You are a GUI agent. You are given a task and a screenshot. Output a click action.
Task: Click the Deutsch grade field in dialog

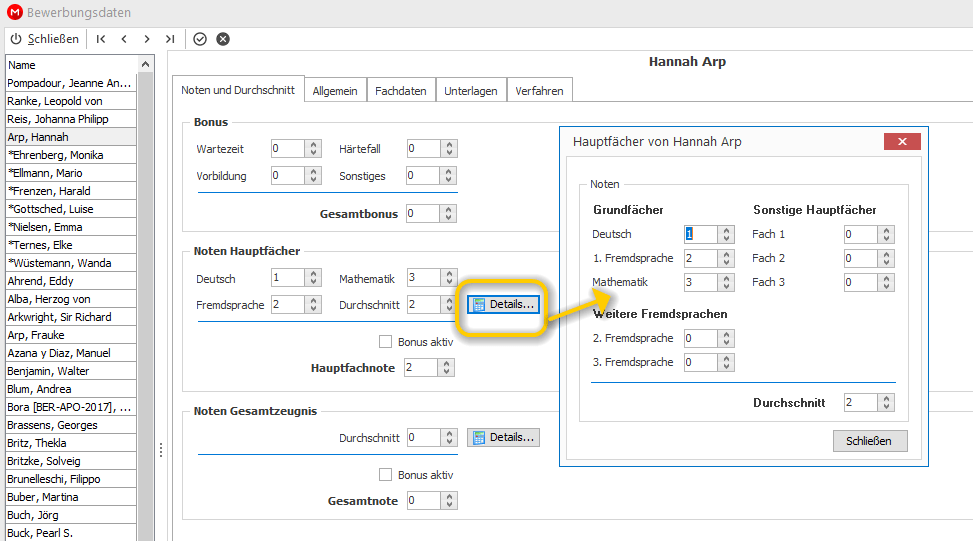pos(701,234)
